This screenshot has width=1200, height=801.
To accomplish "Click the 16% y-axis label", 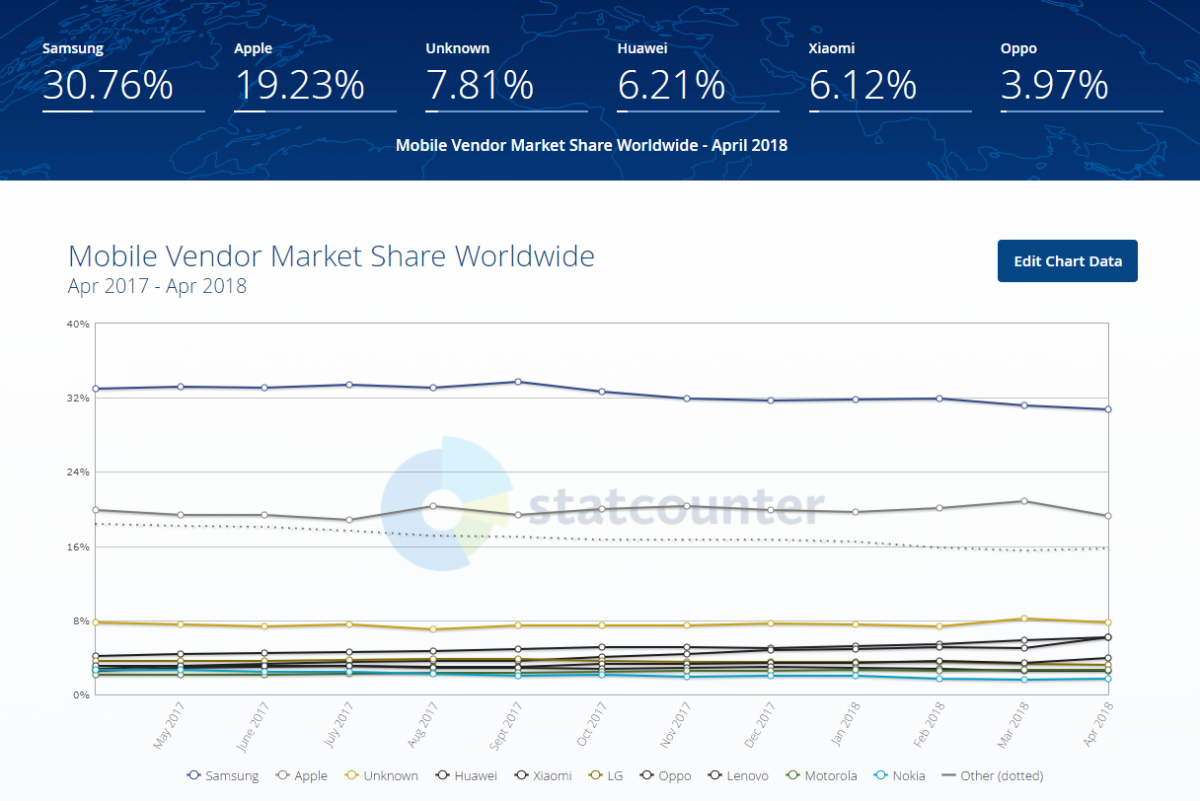I will tap(79, 547).
